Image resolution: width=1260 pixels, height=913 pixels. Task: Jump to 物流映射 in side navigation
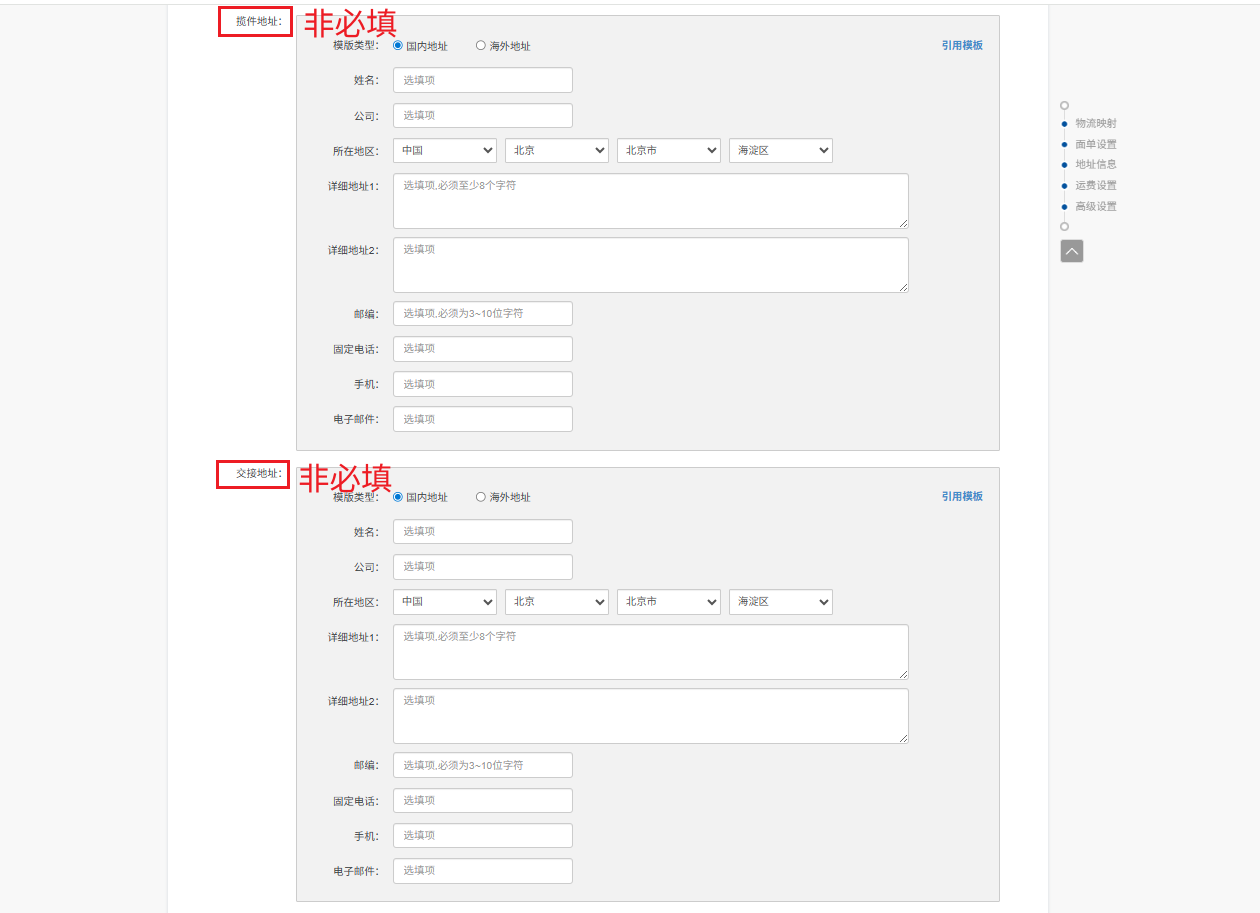[1096, 123]
